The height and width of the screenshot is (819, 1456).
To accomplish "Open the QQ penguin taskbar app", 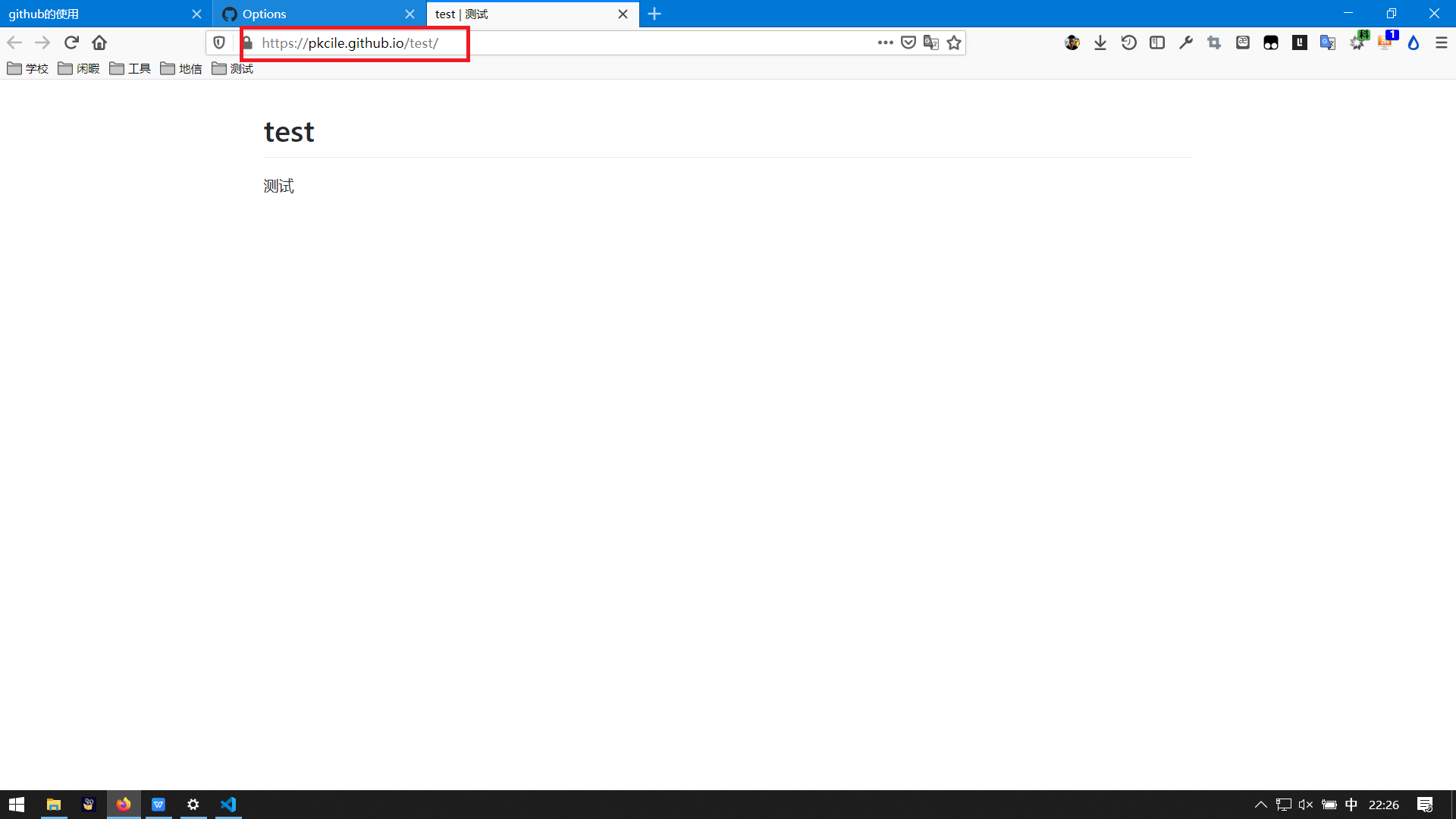I will pyautogui.click(x=89, y=804).
